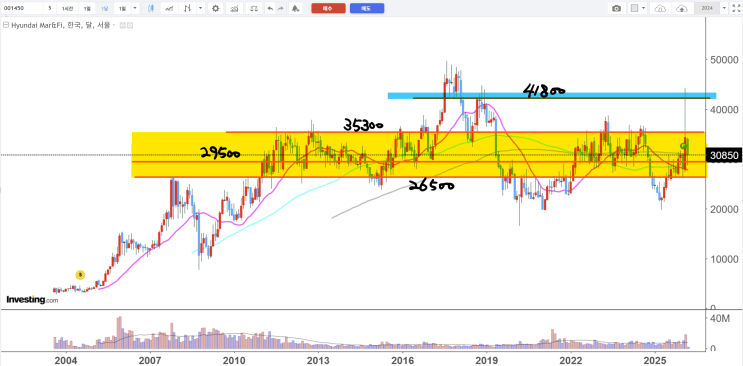Viewport: 743px width, 366px height.
Task: Redo the chart action
Action: coord(281,8)
